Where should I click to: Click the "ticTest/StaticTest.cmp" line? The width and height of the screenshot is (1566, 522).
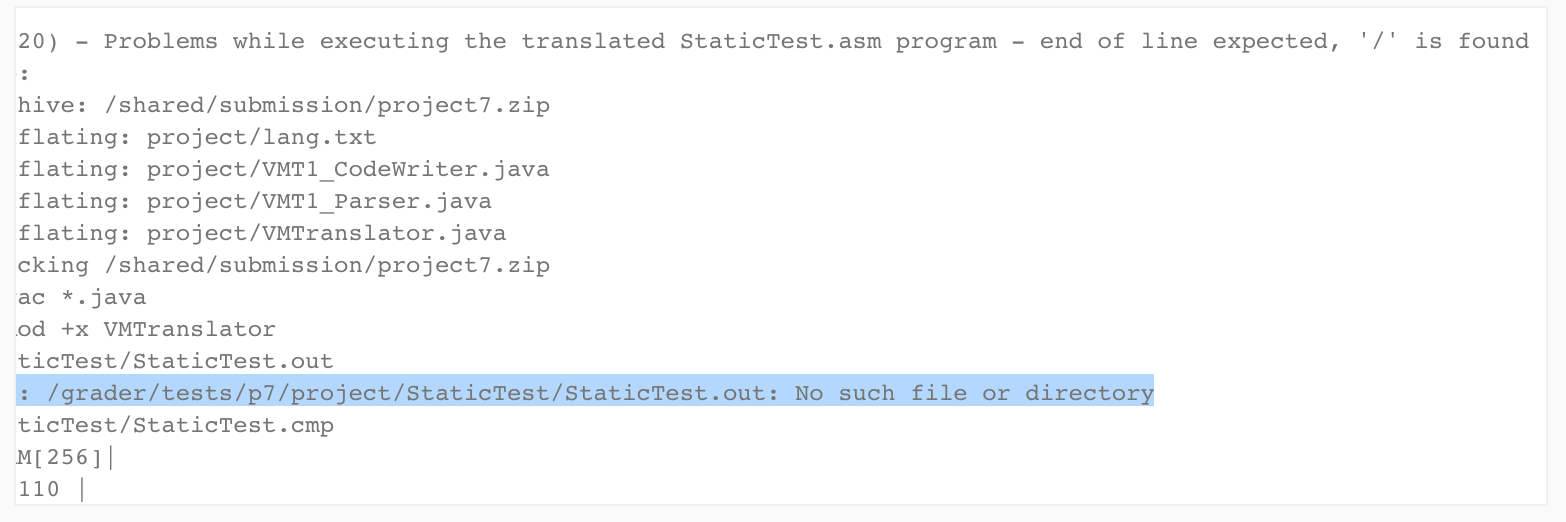click(176, 425)
